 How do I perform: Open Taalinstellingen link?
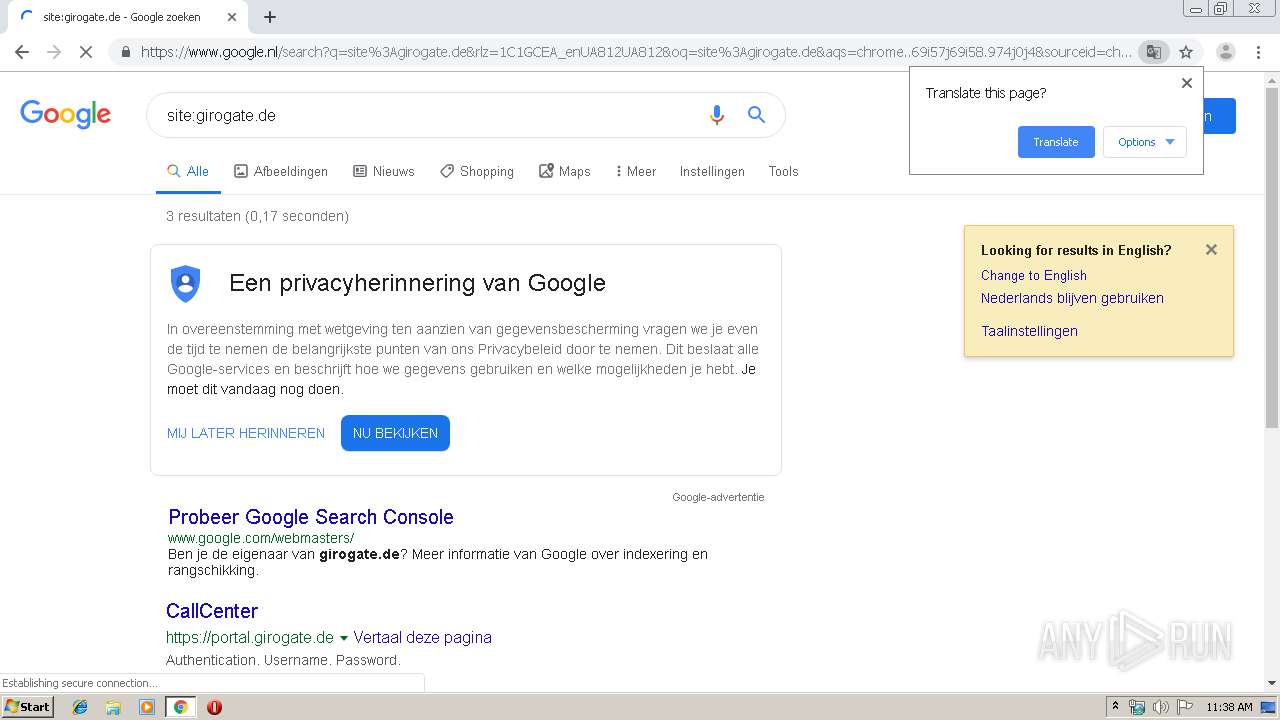(x=1029, y=331)
